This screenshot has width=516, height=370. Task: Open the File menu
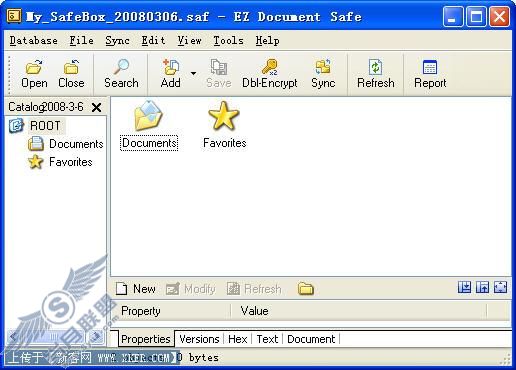coord(81,41)
